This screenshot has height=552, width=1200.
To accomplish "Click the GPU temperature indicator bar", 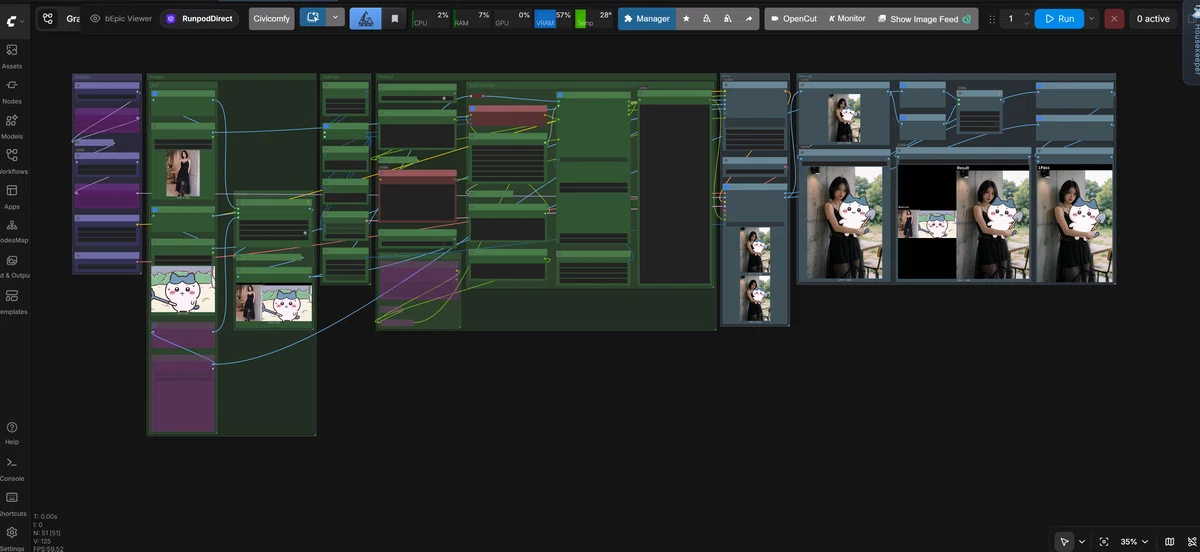I will coord(594,18).
